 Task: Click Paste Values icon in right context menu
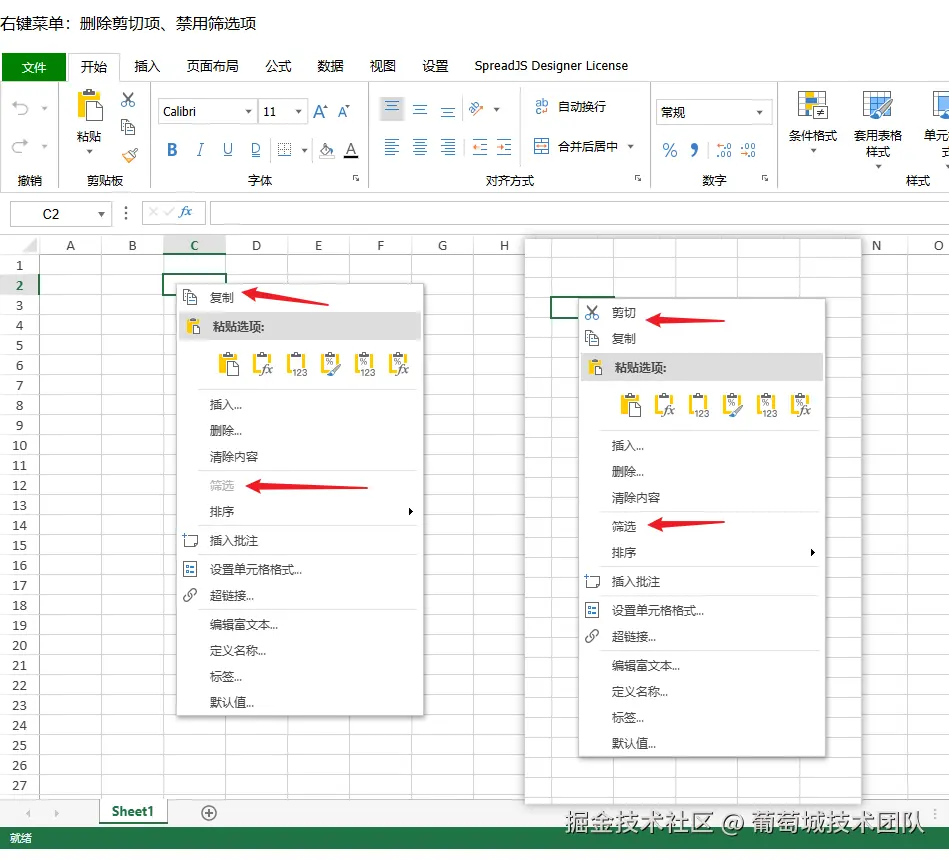(698, 405)
